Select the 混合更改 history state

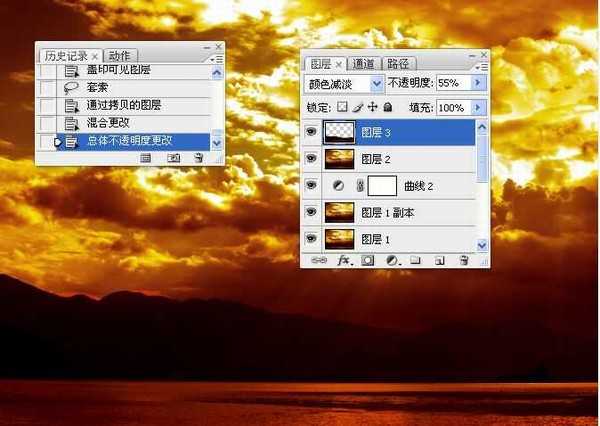[x=108, y=123]
